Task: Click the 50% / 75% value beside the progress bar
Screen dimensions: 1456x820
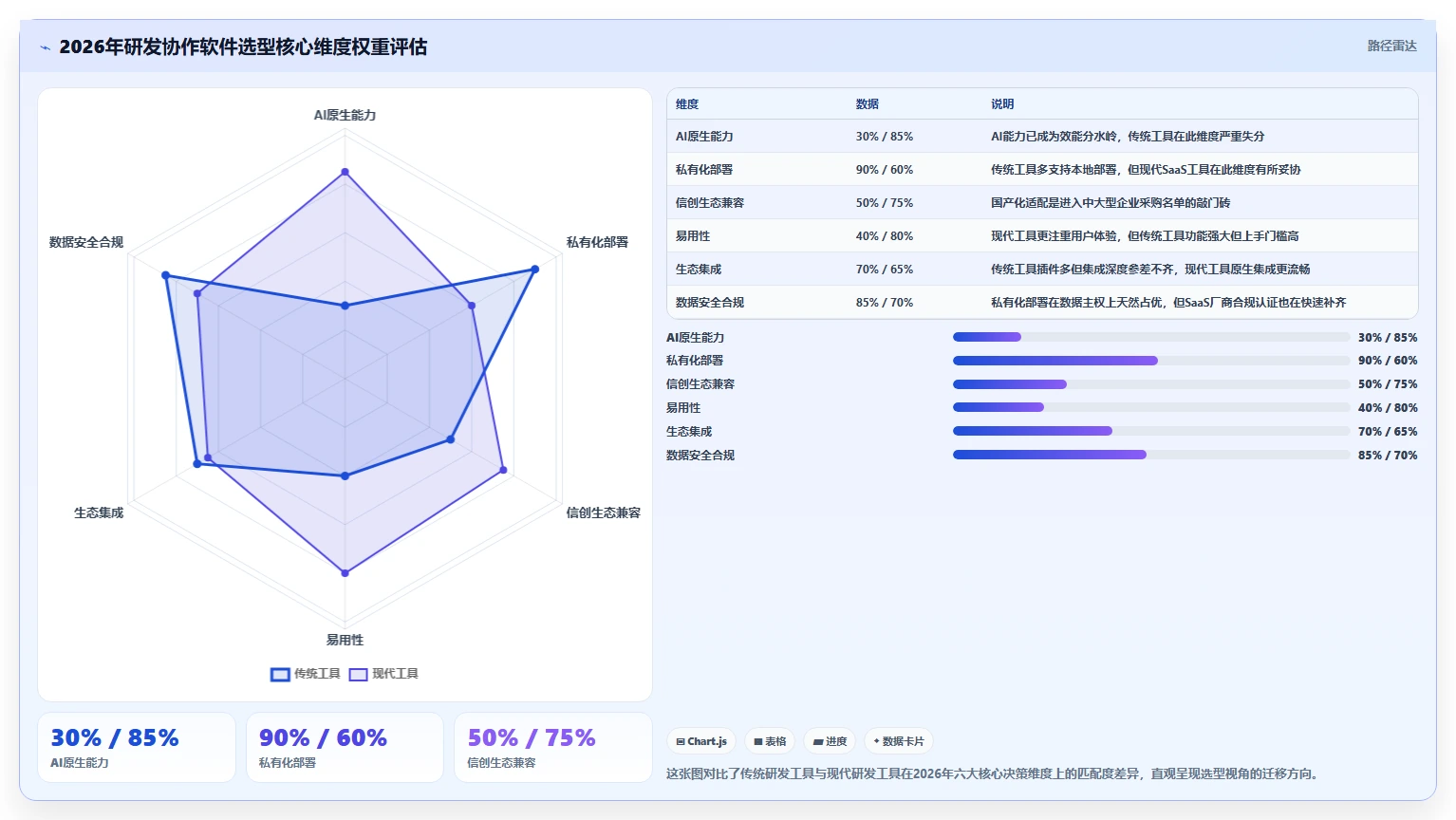Action: pyautogui.click(x=1388, y=384)
